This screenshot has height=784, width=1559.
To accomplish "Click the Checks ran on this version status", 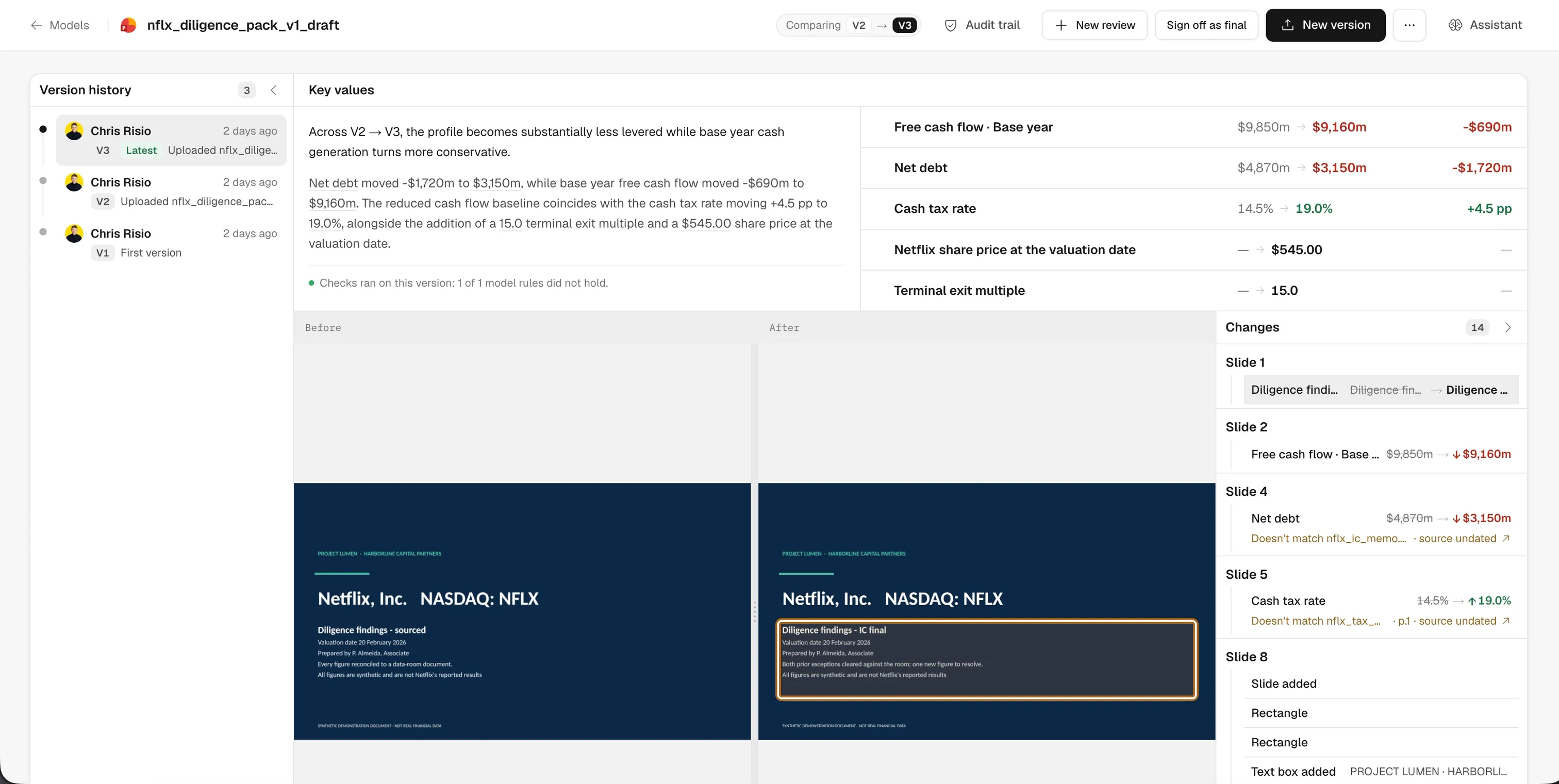I will coord(458,282).
